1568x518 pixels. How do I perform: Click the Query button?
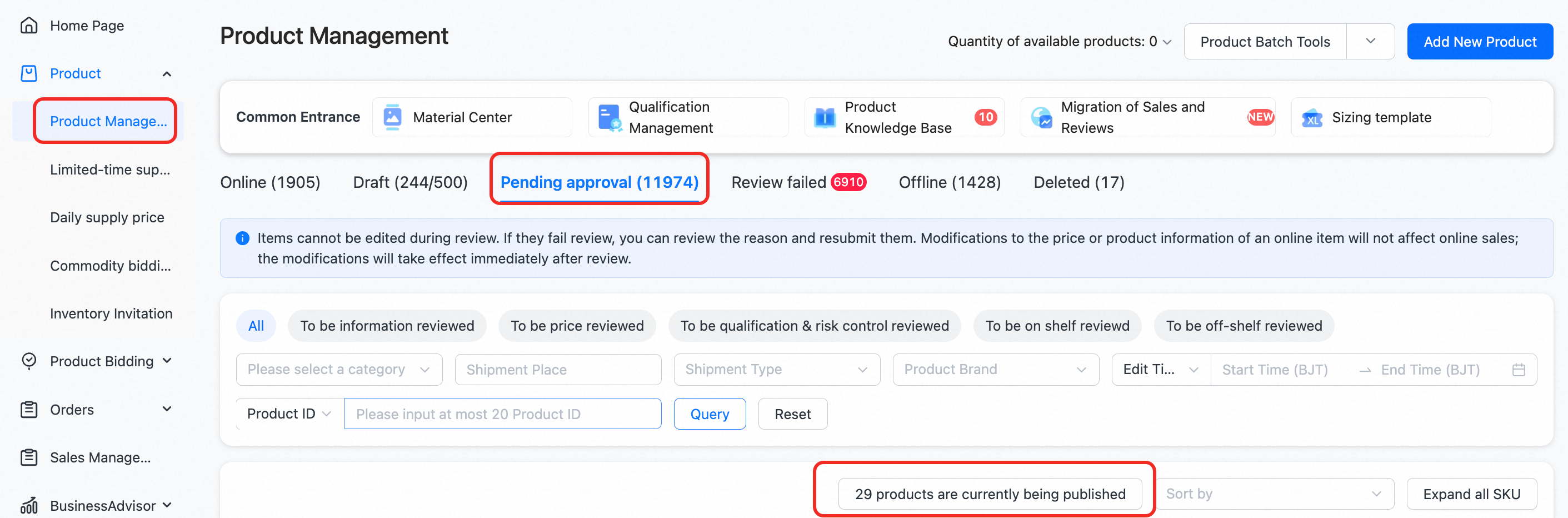709,414
